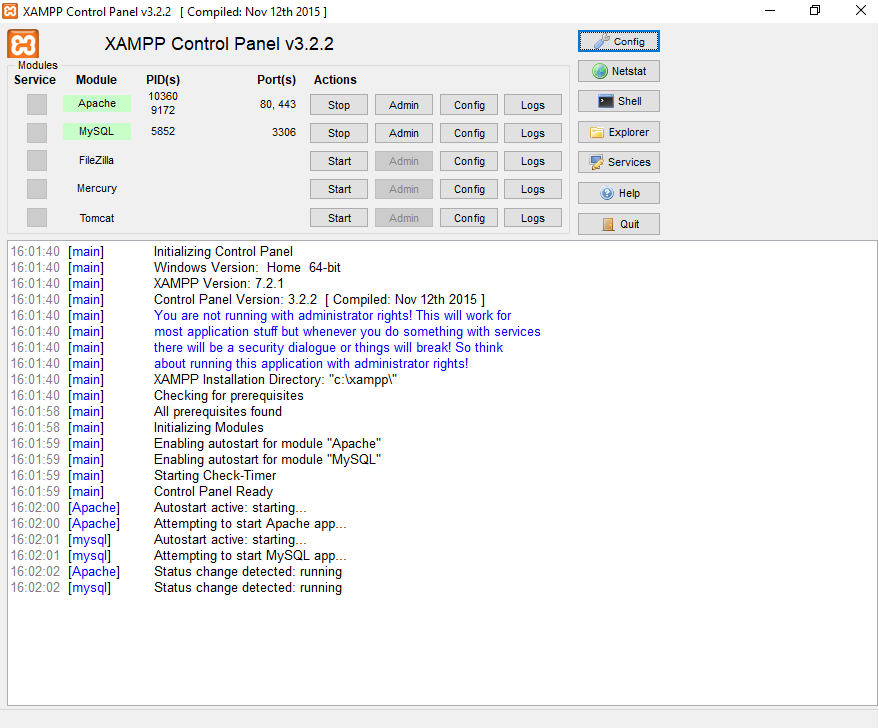Click MySQL PID 5852

163,131
